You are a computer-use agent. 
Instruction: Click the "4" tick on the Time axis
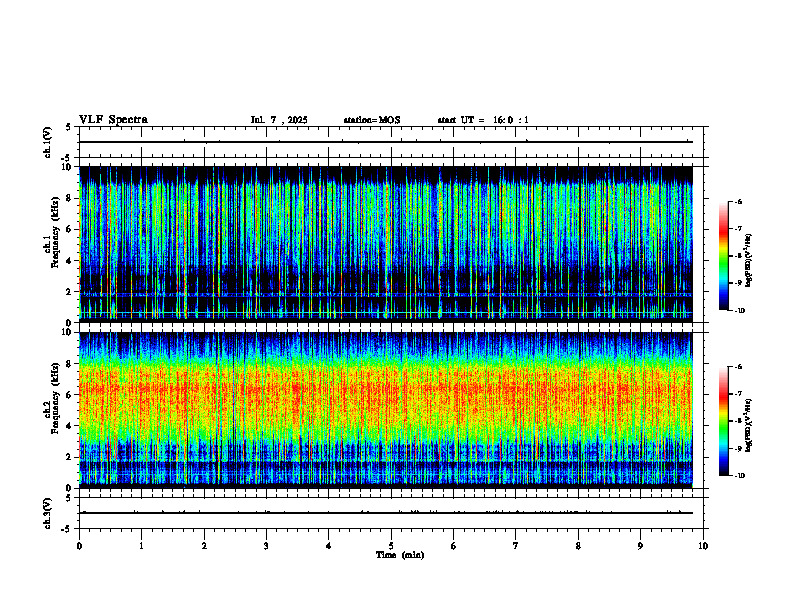tap(329, 546)
